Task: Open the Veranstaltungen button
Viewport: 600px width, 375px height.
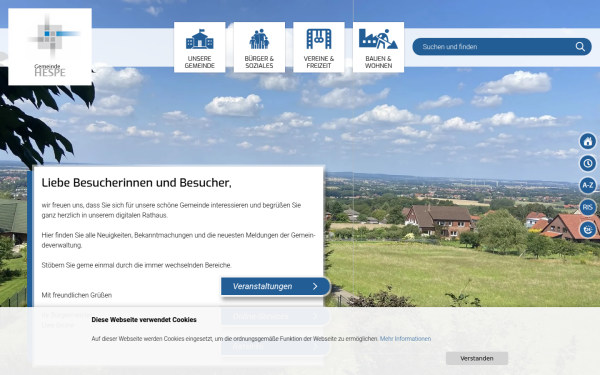Action: (x=275, y=286)
